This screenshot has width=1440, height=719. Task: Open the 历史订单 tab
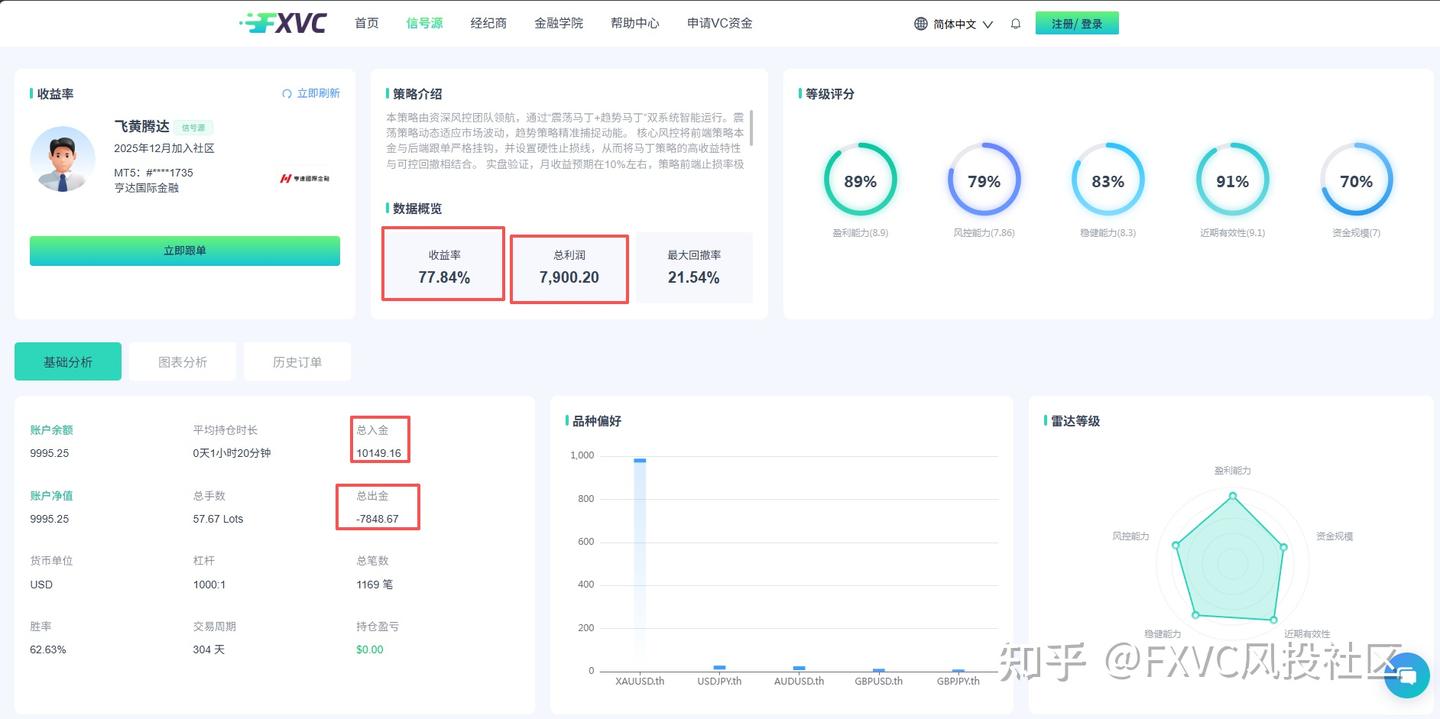tap(297, 361)
